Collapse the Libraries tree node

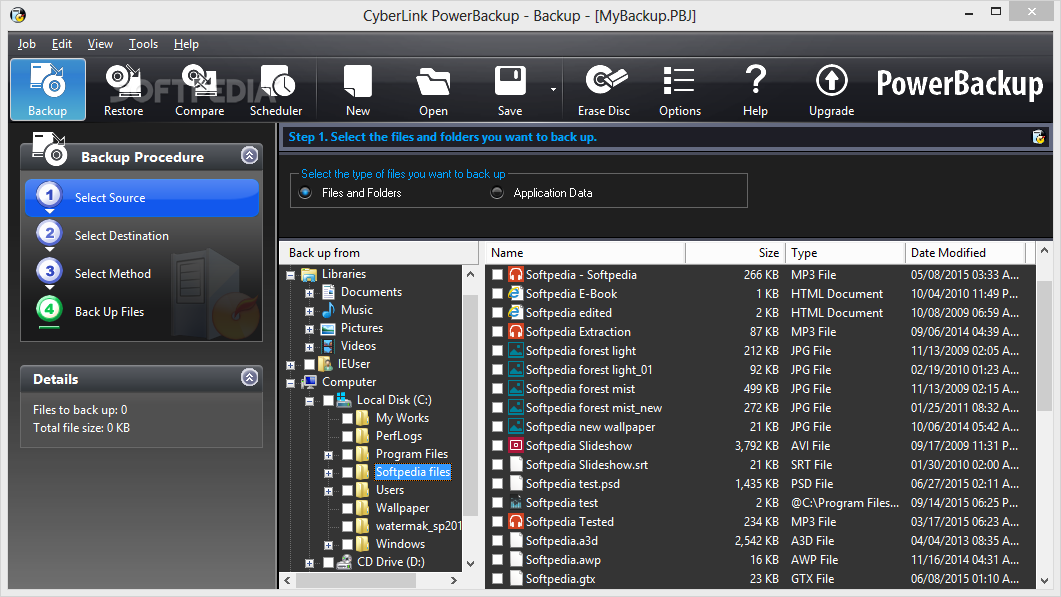coord(290,275)
